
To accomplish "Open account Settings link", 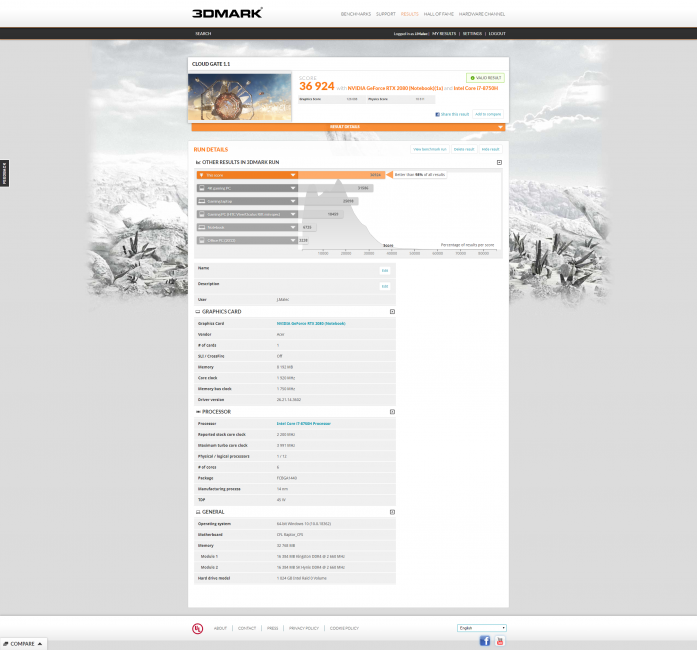I will pos(472,34).
